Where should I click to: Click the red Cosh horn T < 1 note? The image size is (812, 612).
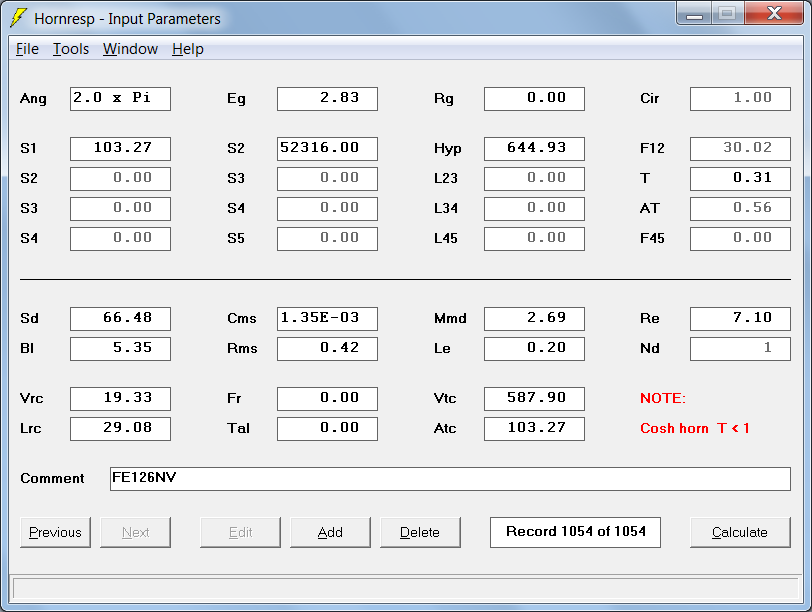694,429
